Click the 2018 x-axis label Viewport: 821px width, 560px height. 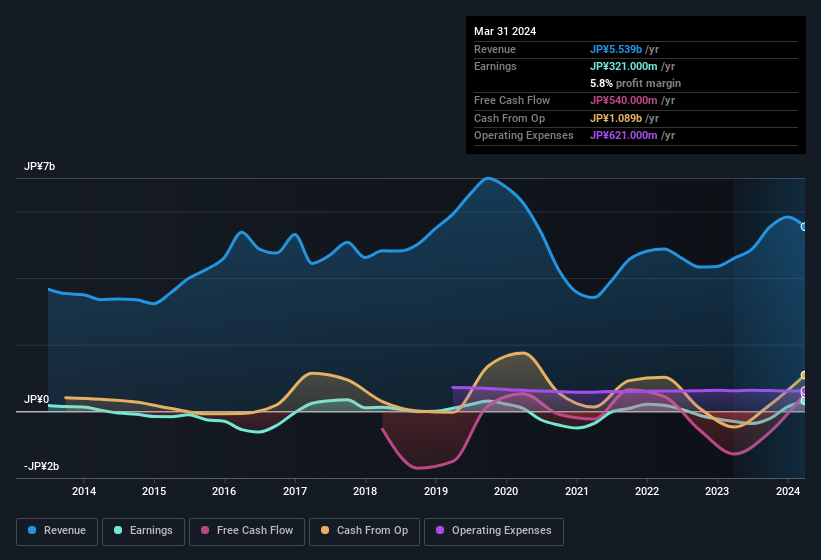[365, 491]
